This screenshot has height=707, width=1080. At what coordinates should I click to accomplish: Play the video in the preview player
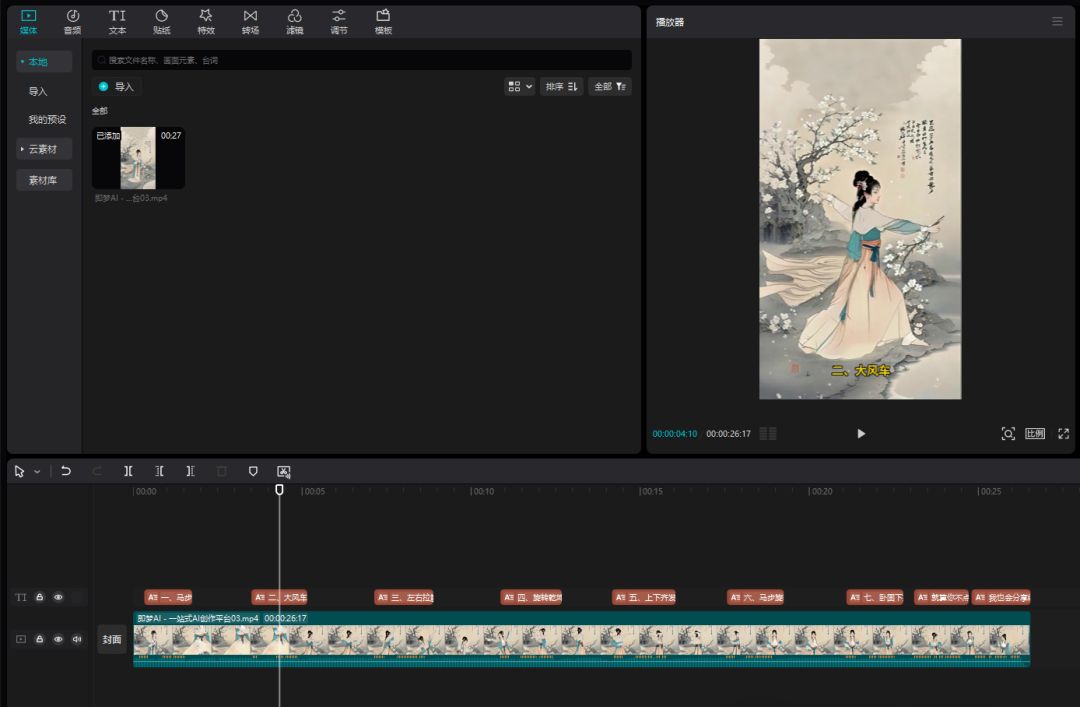[861, 434]
